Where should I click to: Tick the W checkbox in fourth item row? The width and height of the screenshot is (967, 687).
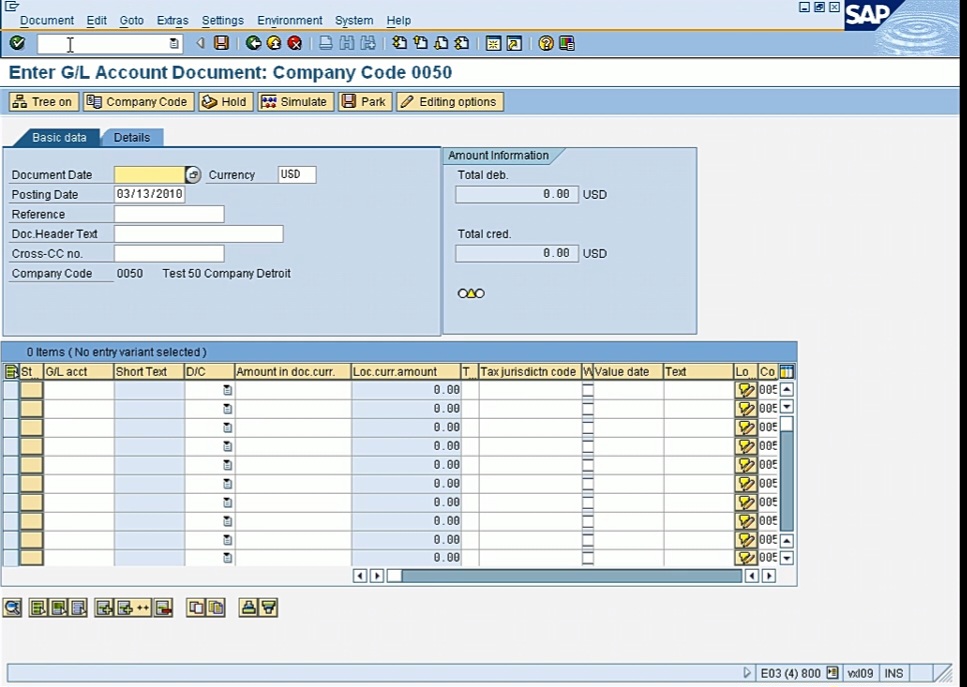coord(588,446)
